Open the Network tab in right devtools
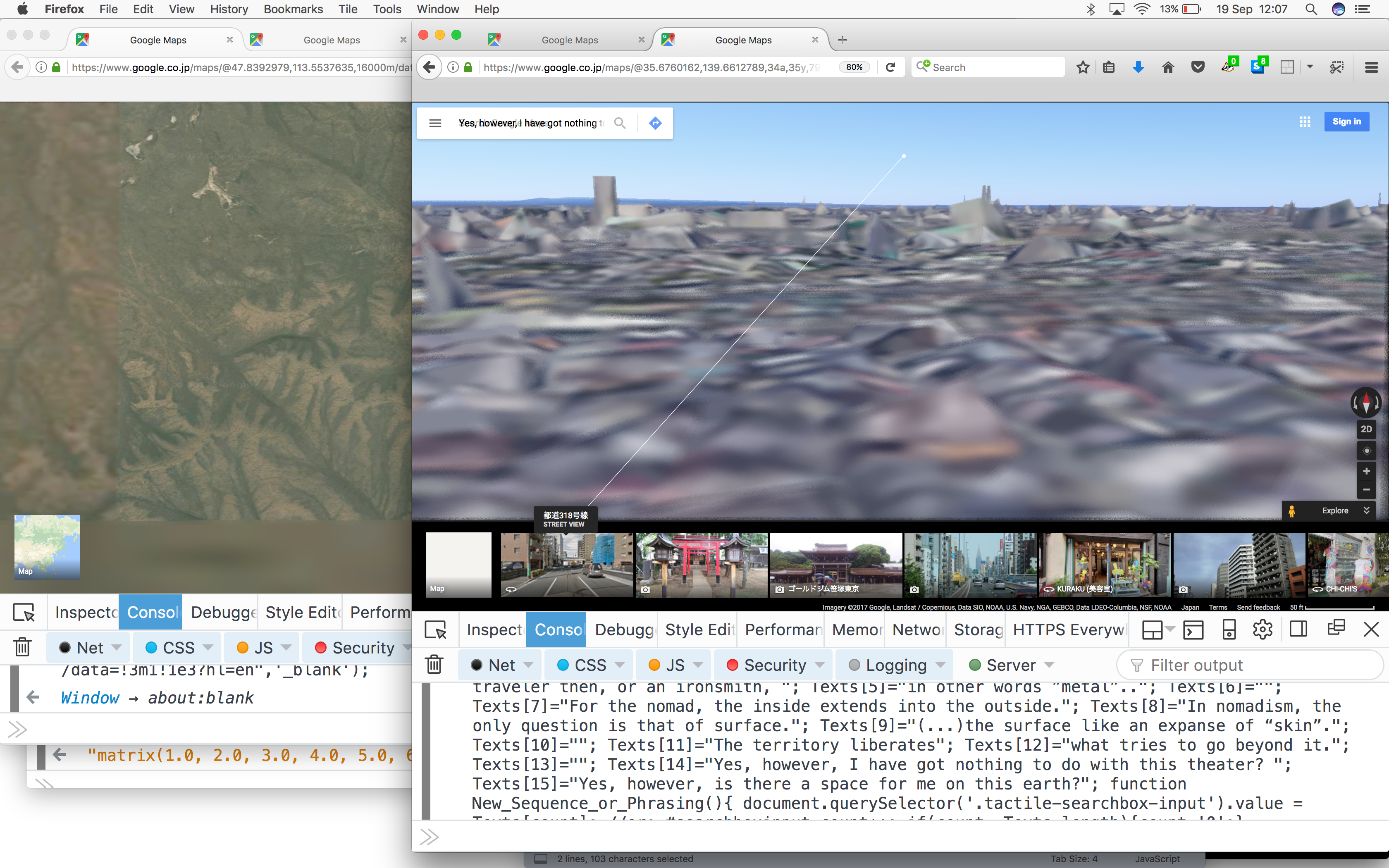The image size is (1389, 868). point(916,630)
